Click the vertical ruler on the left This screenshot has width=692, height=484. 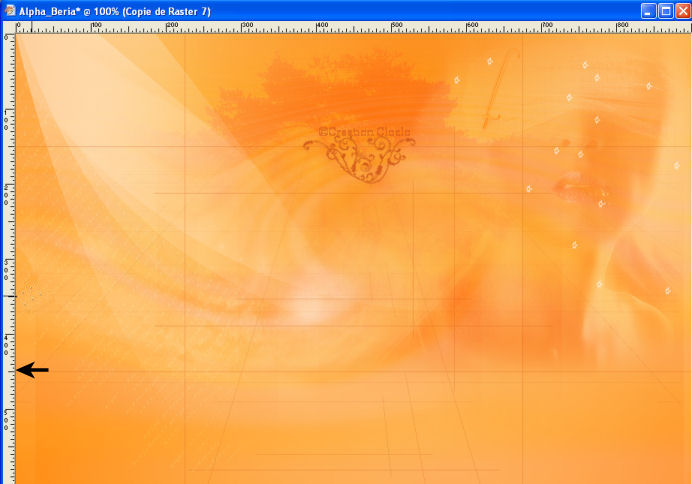click(7, 250)
